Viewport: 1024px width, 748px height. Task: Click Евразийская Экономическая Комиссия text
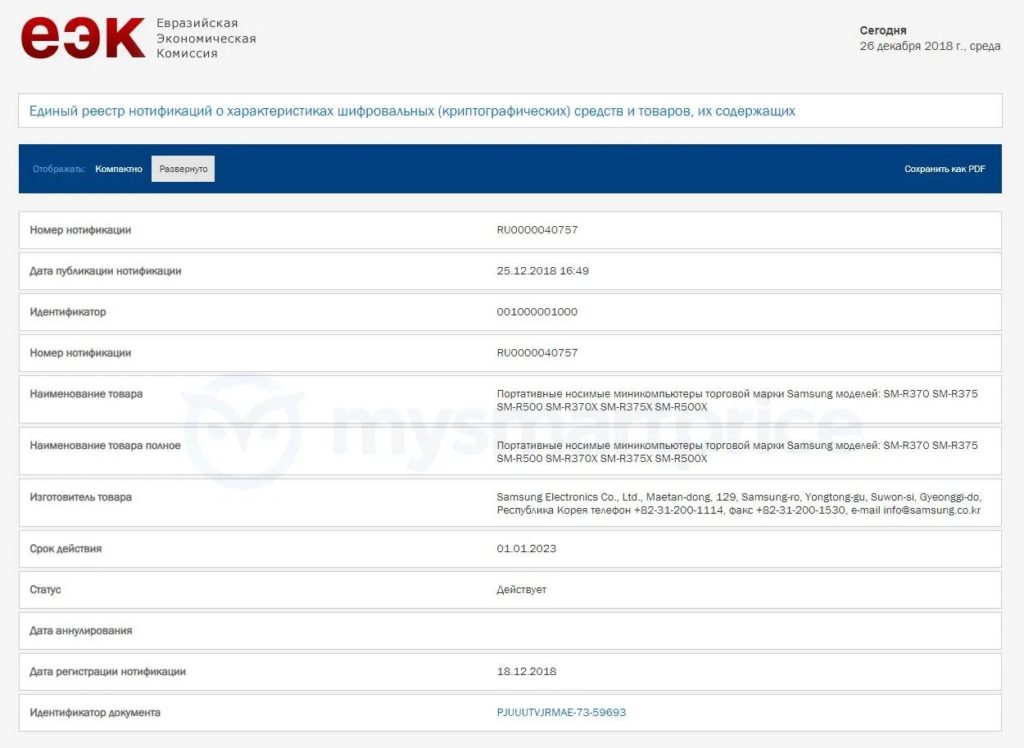point(206,38)
